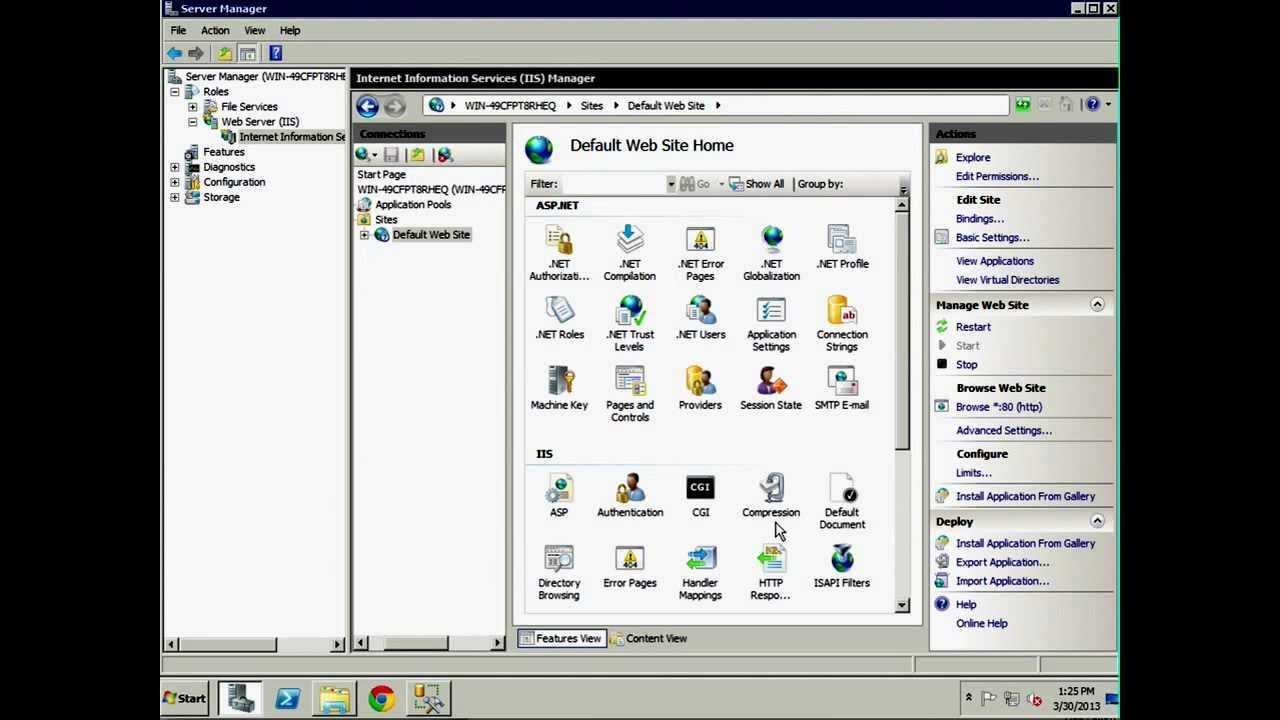Image resolution: width=1280 pixels, height=720 pixels.
Task: Open the Action menu
Action: coord(215,31)
